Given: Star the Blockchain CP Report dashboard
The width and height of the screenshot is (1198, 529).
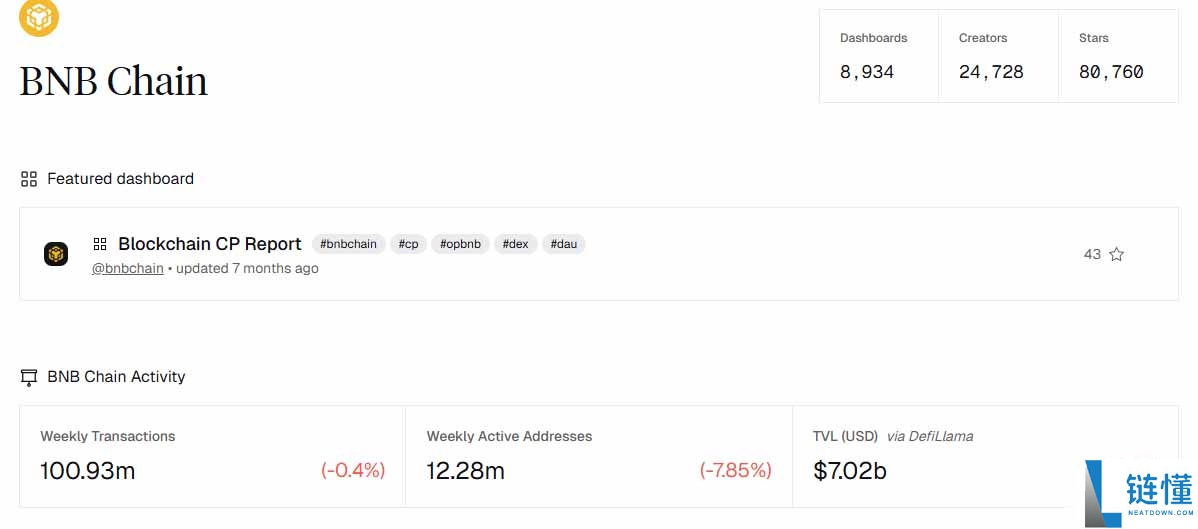Looking at the screenshot, I should 1116,254.
